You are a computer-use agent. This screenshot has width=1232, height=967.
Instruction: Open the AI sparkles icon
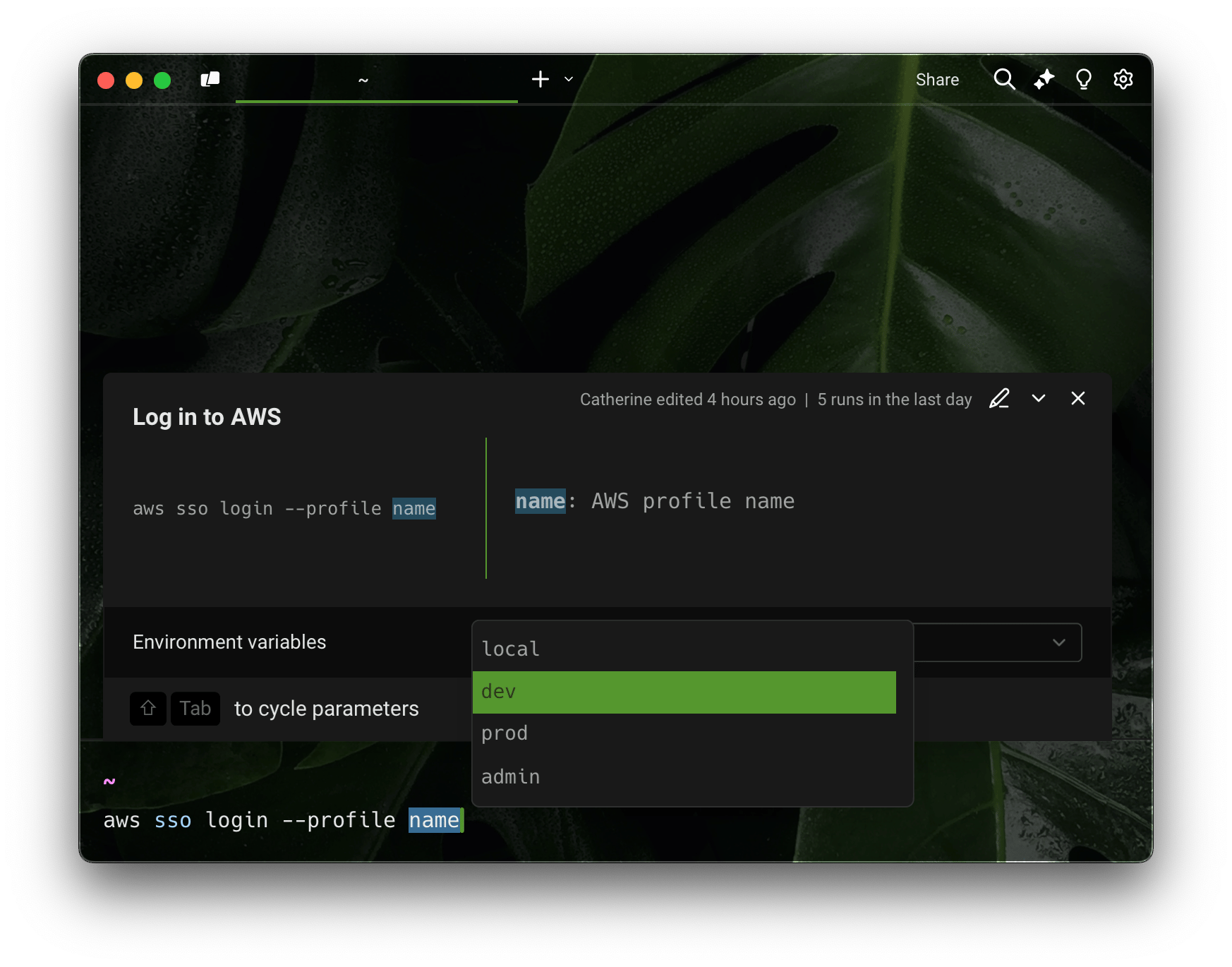[x=1044, y=79]
